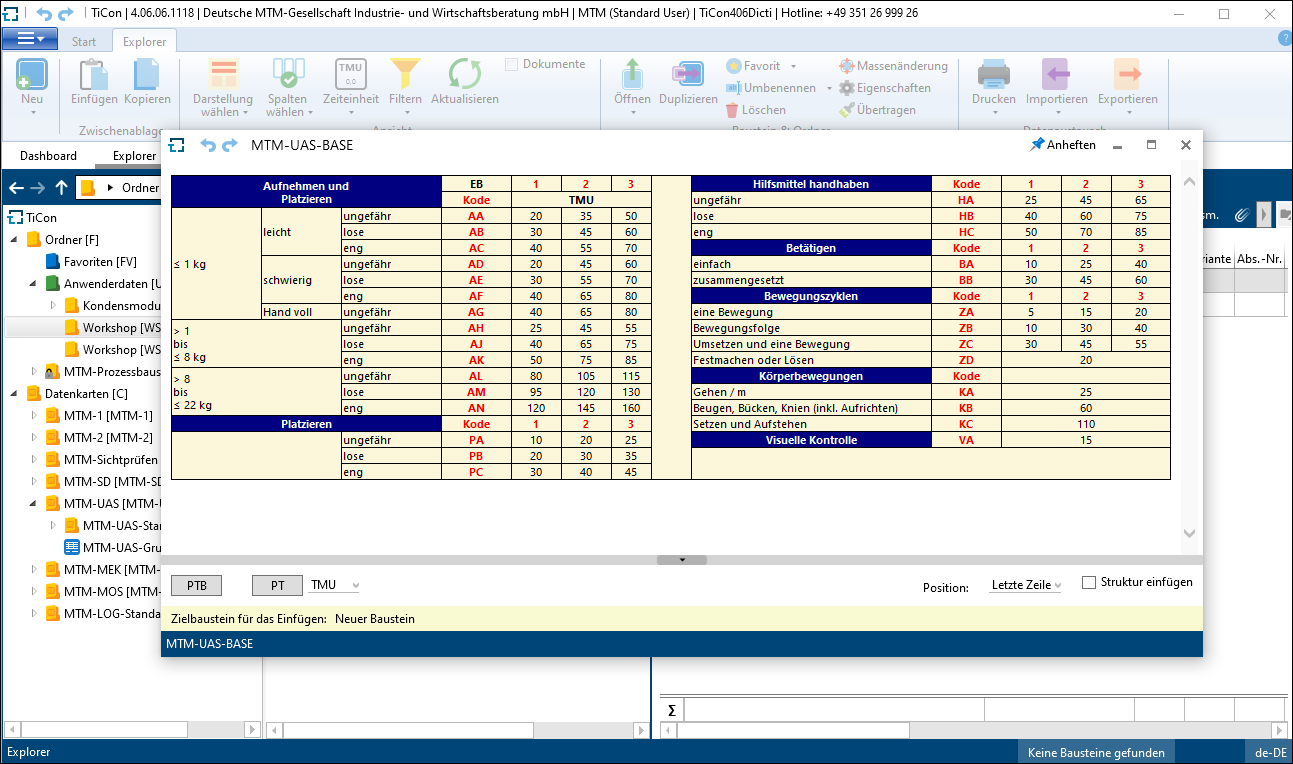Click the Favorit star button
Screen dimensions: 1293x764
[x=754, y=66]
